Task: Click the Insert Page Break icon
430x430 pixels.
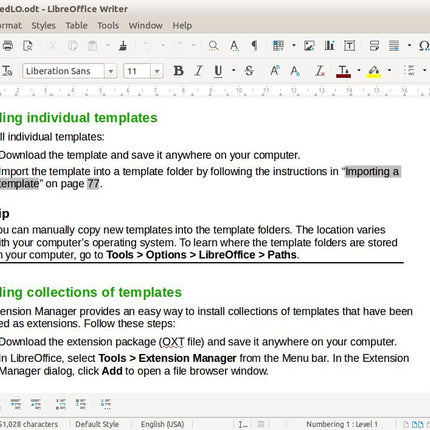Action: [x=374, y=45]
